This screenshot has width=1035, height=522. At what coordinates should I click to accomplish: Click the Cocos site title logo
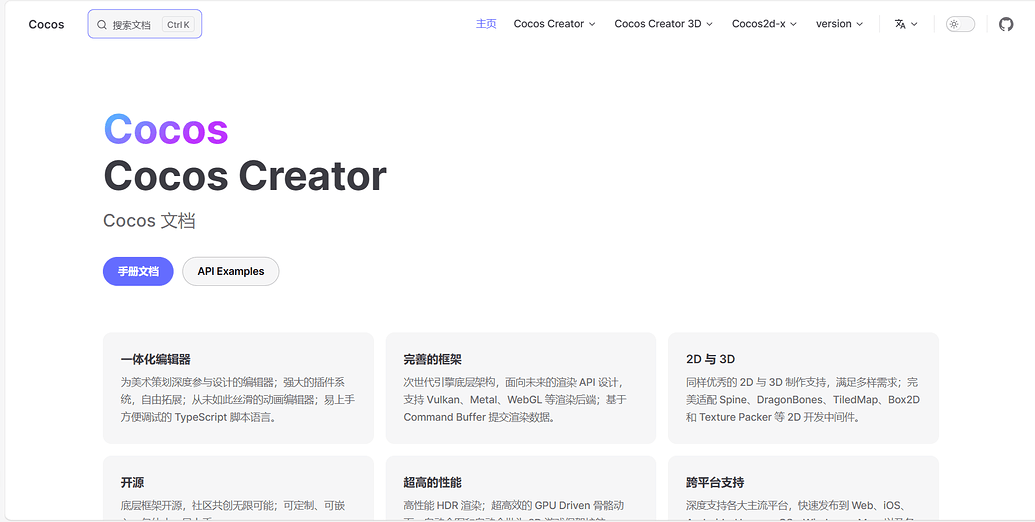point(46,24)
